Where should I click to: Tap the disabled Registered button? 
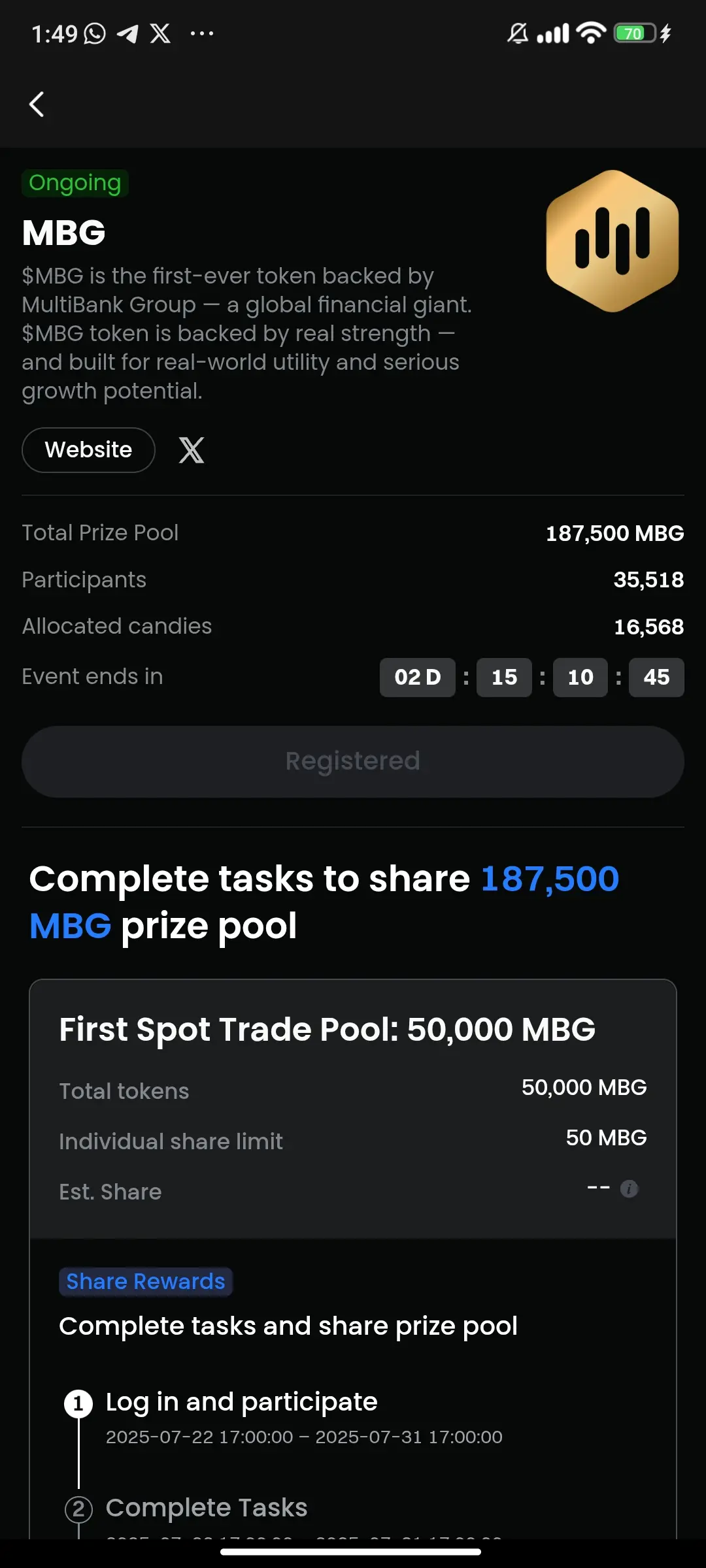[x=353, y=761]
